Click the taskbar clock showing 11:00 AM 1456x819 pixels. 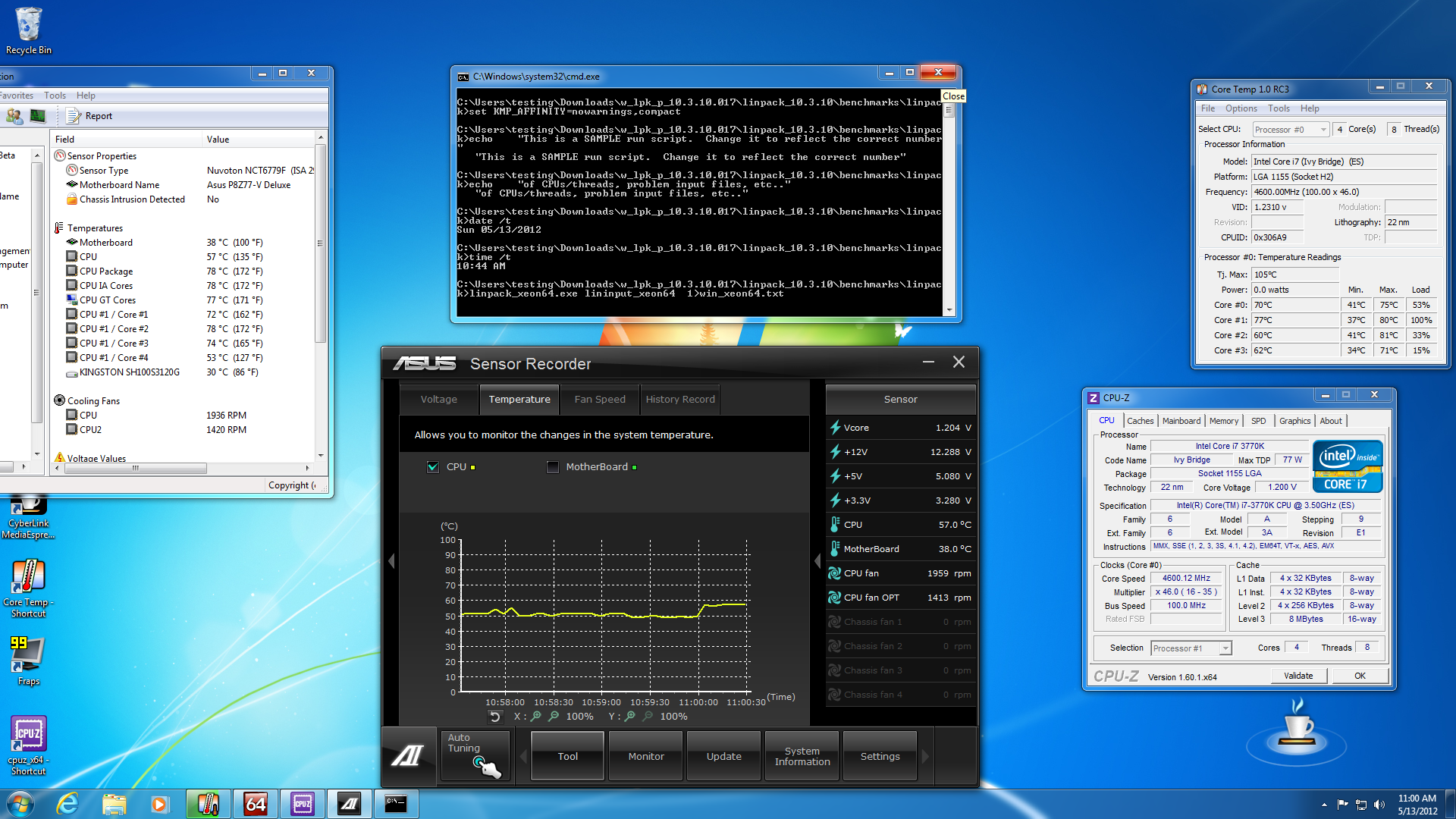click(1417, 805)
